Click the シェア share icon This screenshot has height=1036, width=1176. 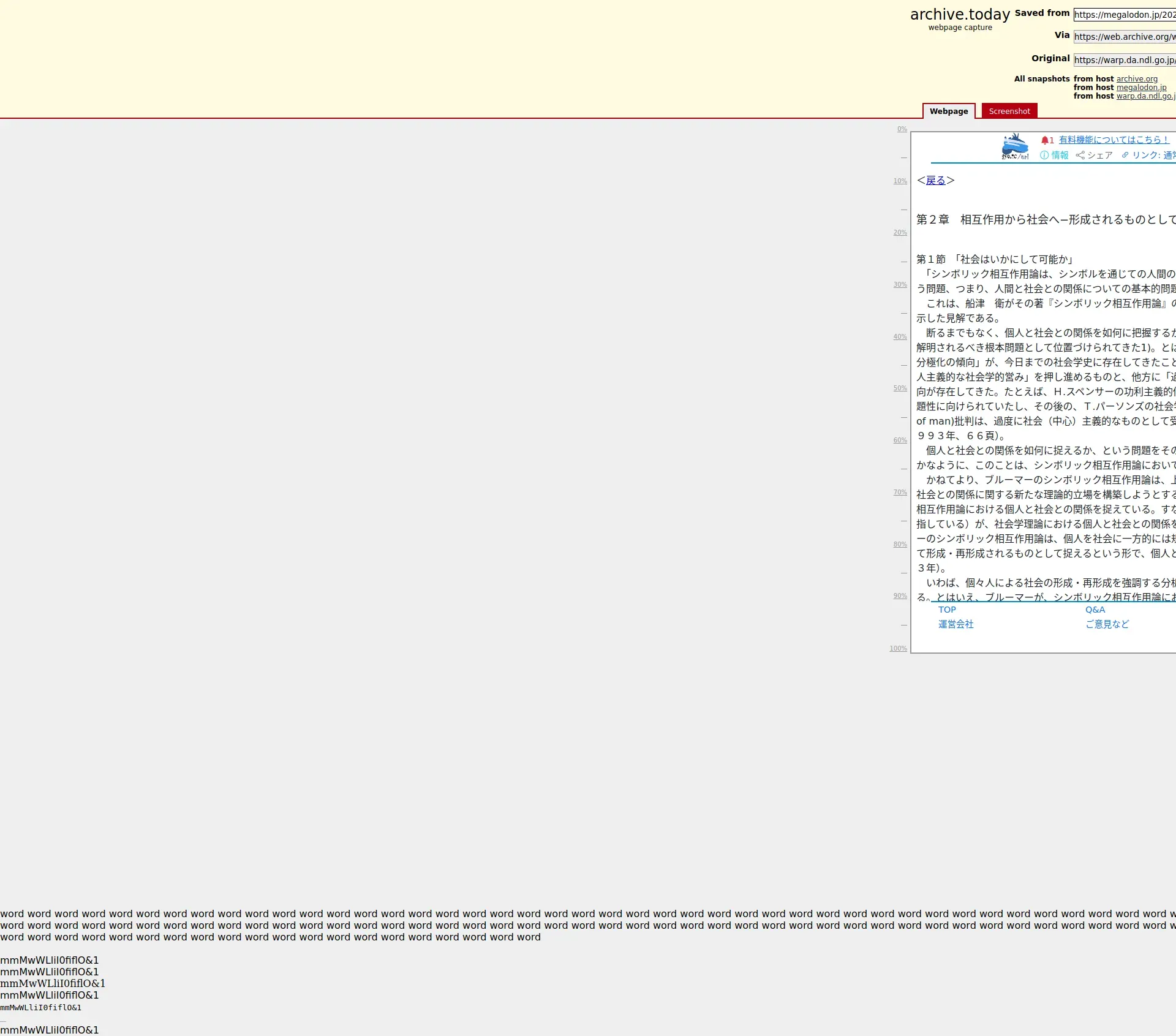pos(1080,156)
